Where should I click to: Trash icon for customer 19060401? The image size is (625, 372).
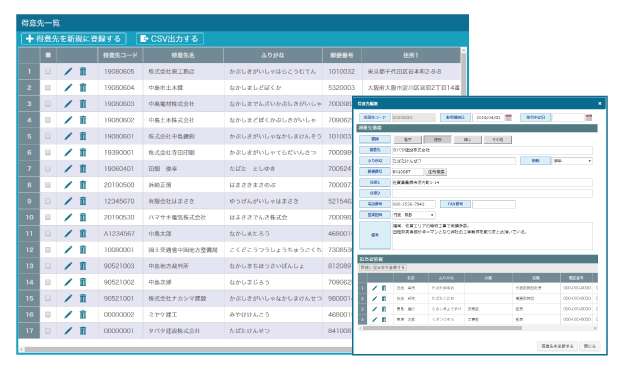83,169
